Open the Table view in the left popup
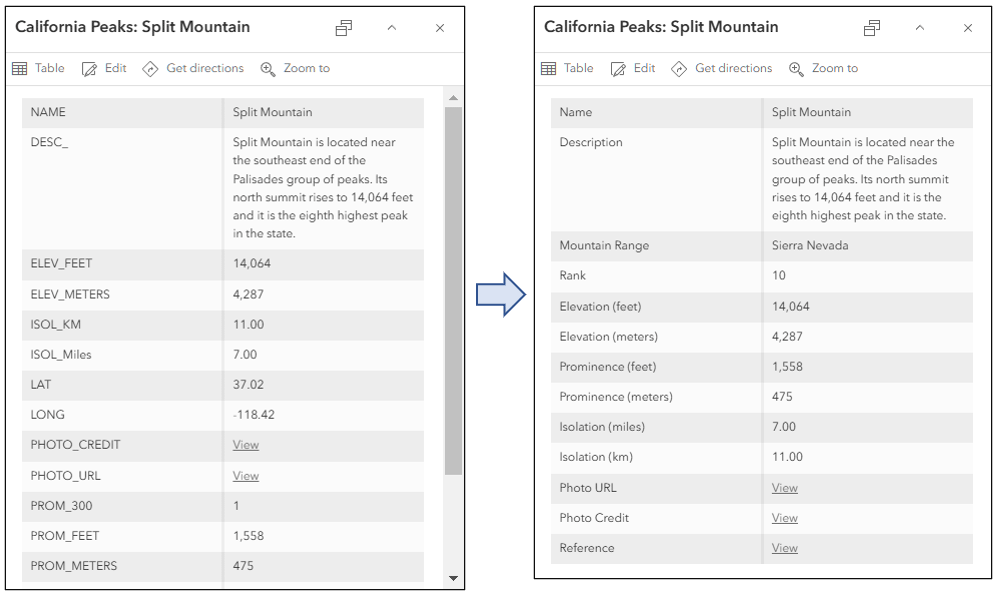The height and width of the screenshot is (594, 996). point(37,68)
